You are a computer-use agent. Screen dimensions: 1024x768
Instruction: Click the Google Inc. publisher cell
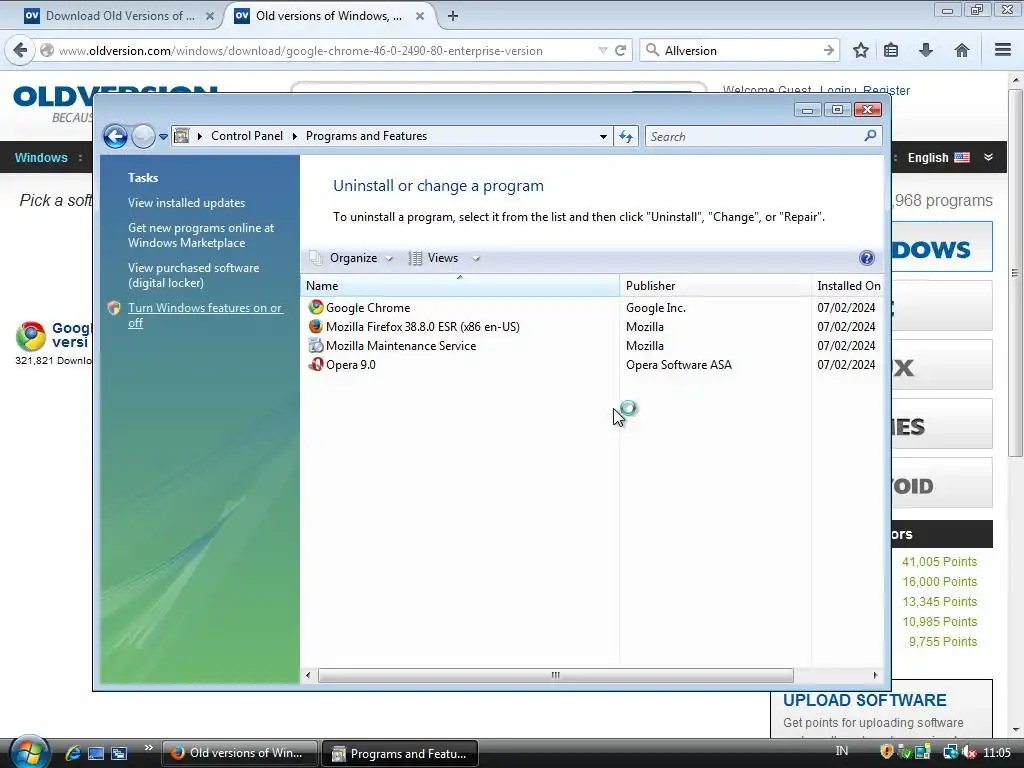tap(656, 308)
